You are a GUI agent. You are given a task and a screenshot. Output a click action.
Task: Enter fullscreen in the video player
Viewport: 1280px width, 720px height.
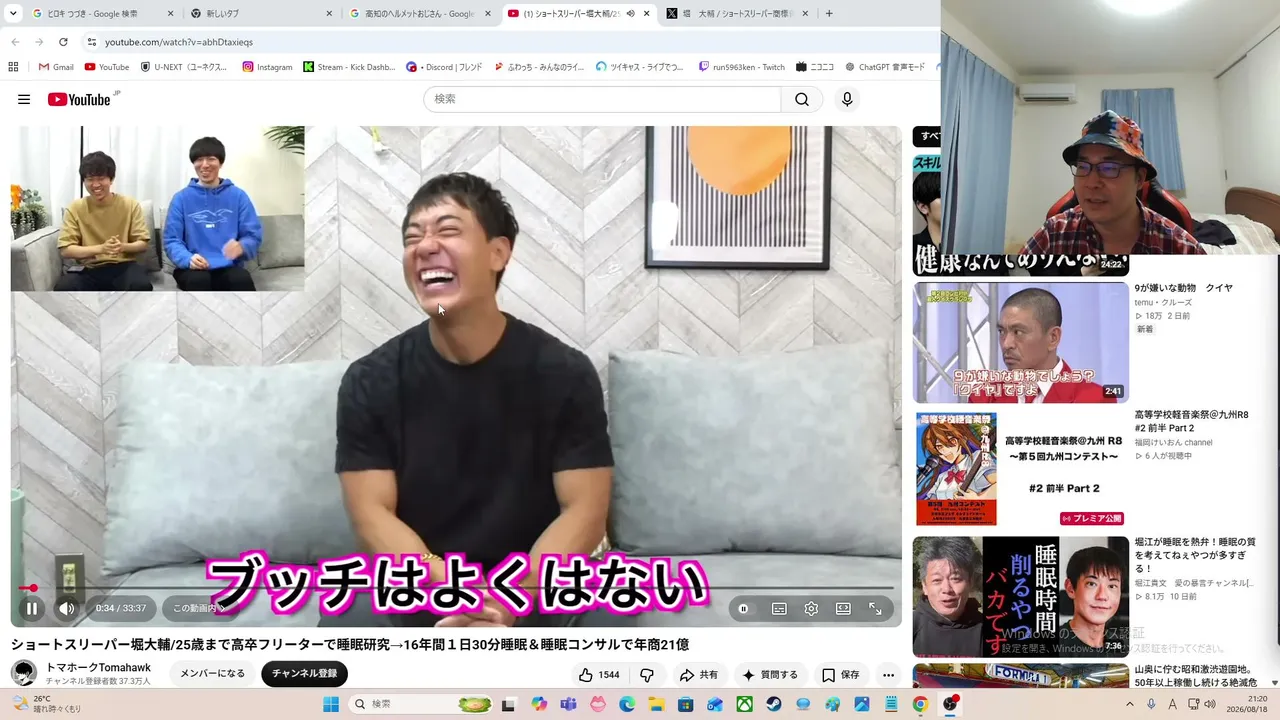click(x=875, y=608)
